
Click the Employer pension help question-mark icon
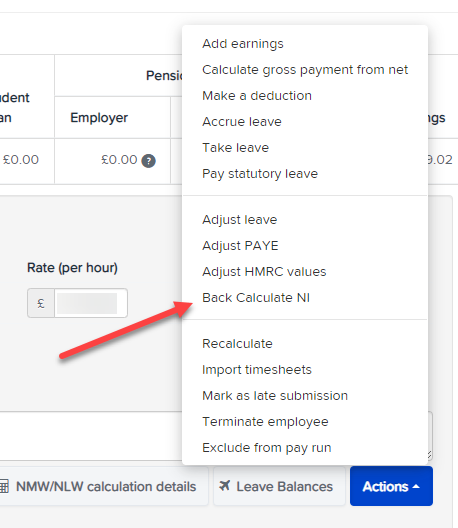[149, 161]
